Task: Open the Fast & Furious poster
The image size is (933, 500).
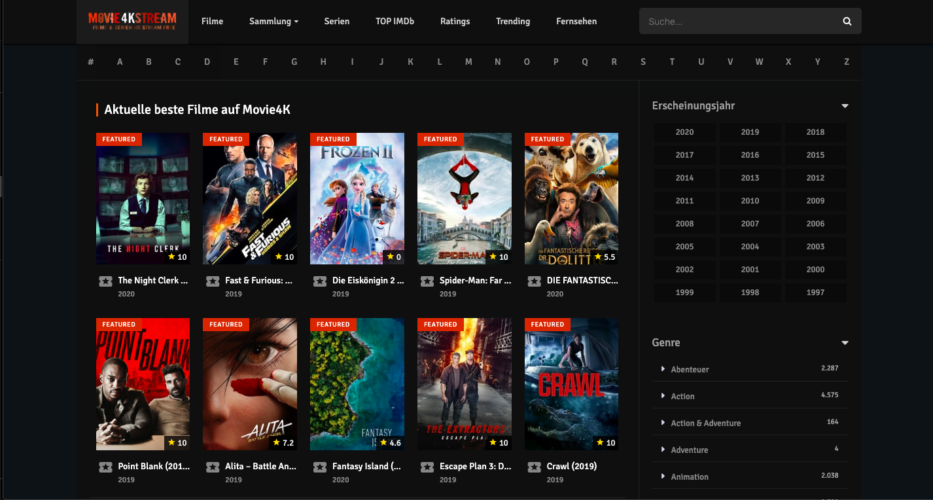Action: point(250,198)
